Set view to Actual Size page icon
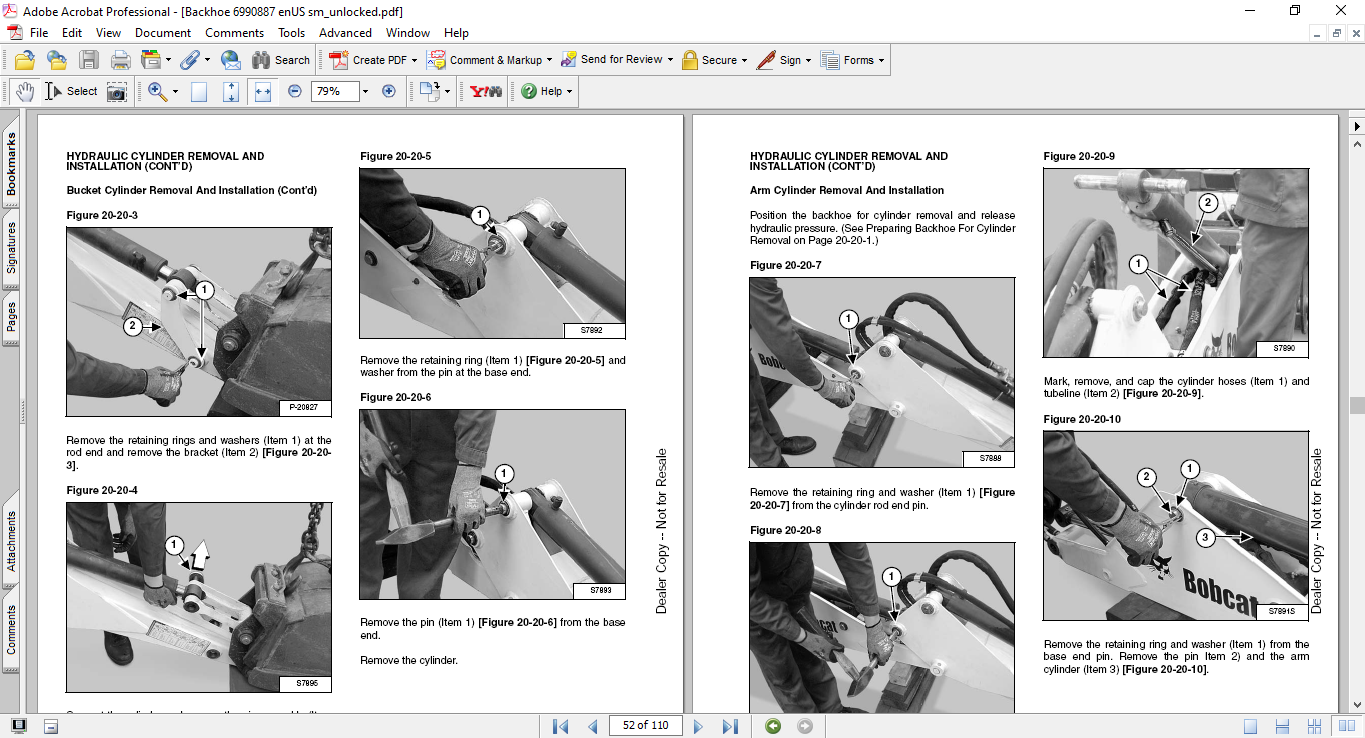Image resolution: width=1365 pixels, height=738 pixels. click(199, 91)
